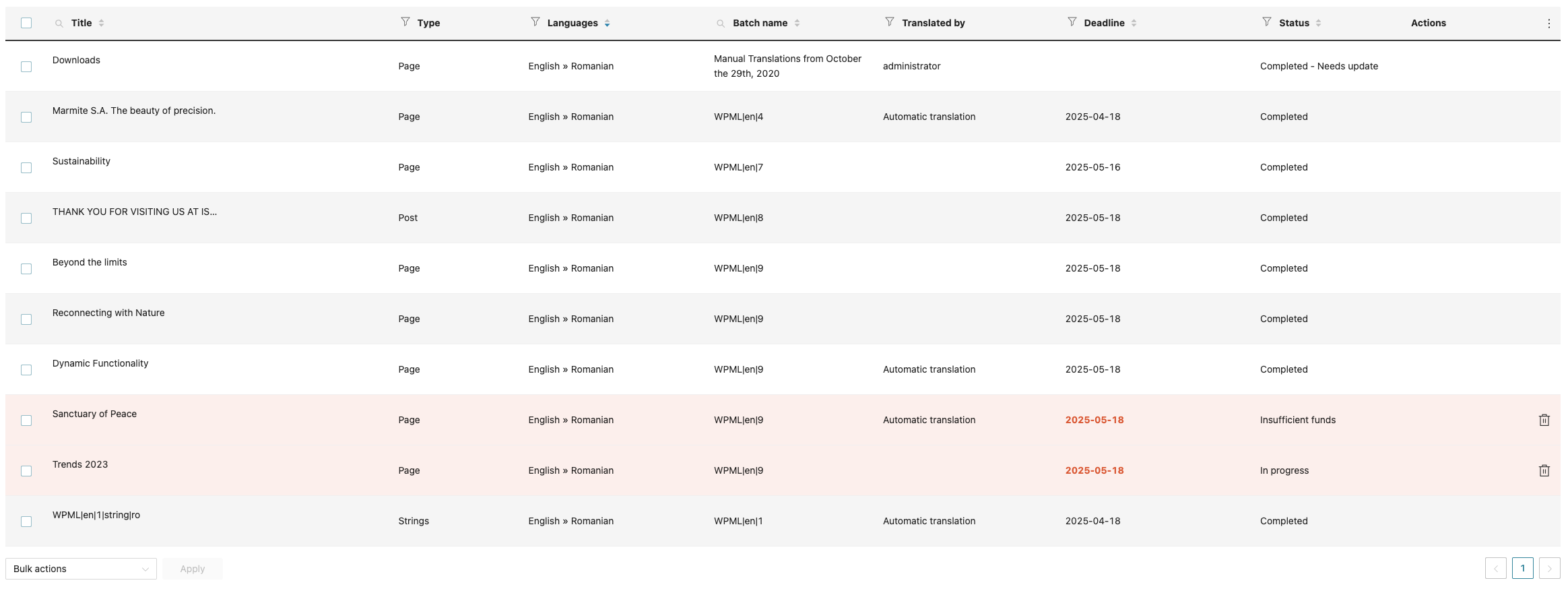1568x591 pixels.
Task: Open the Status column filter icon
Action: pos(1267,22)
